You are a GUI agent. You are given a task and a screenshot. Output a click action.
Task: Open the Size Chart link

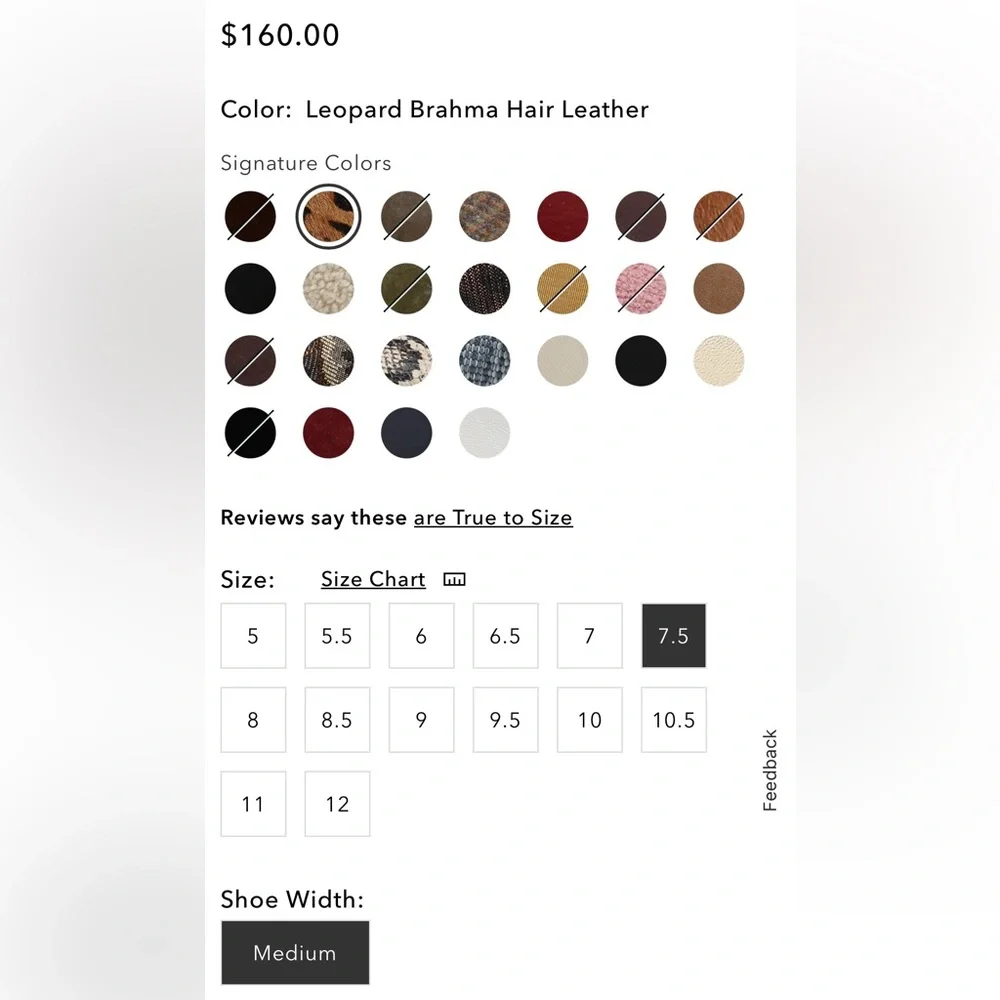[x=373, y=580]
